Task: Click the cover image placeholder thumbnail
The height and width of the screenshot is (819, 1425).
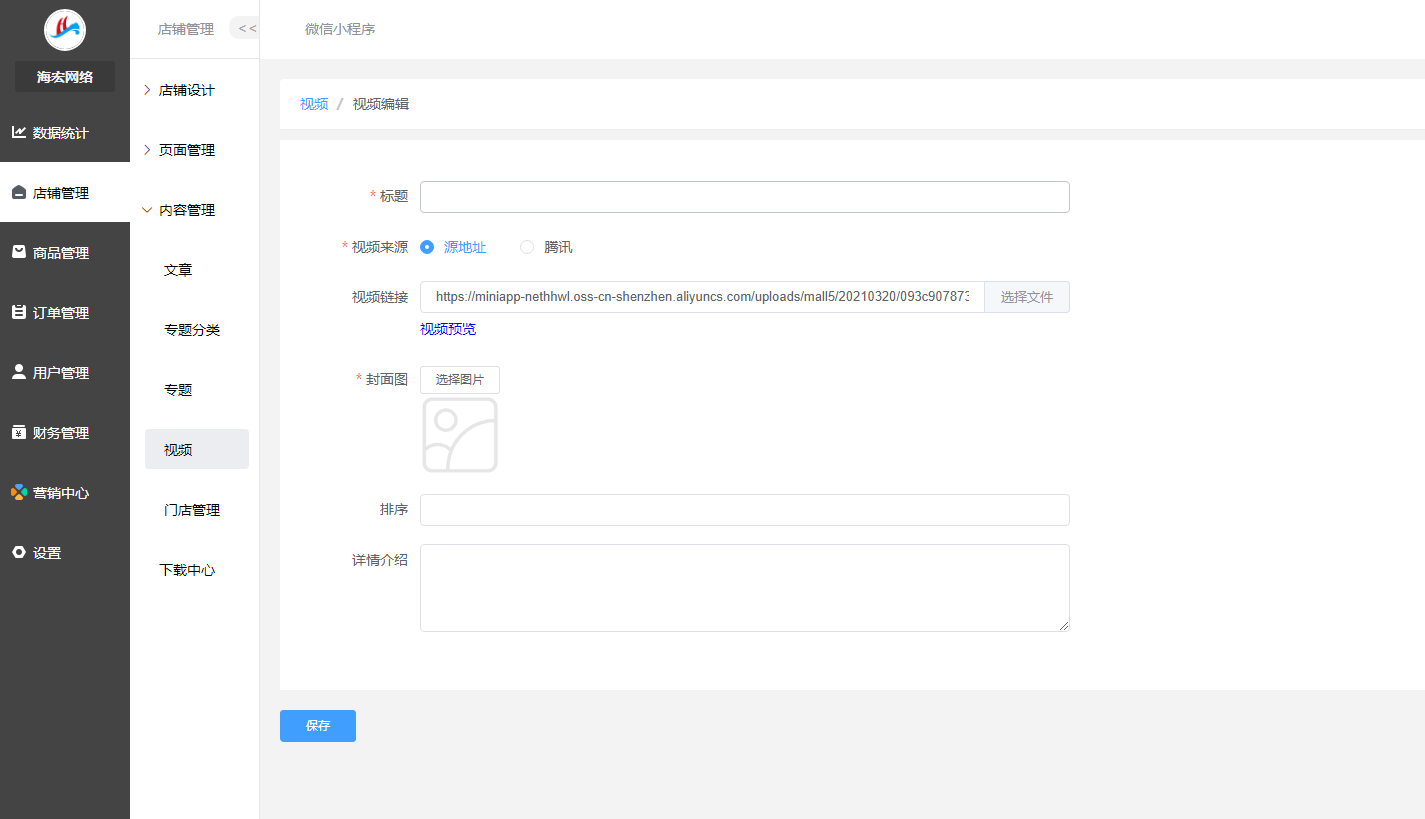Action: pos(460,435)
